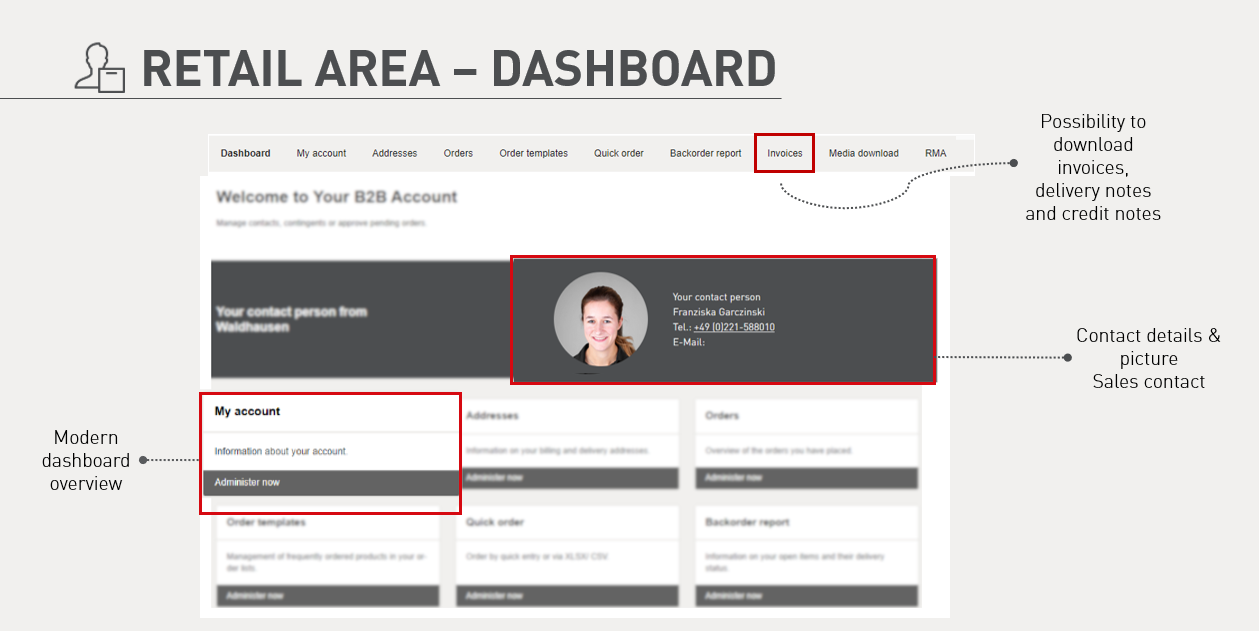This screenshot has width=1259, height=631.
Task: Open the Dashboard tab
Action: click(245, 153)
